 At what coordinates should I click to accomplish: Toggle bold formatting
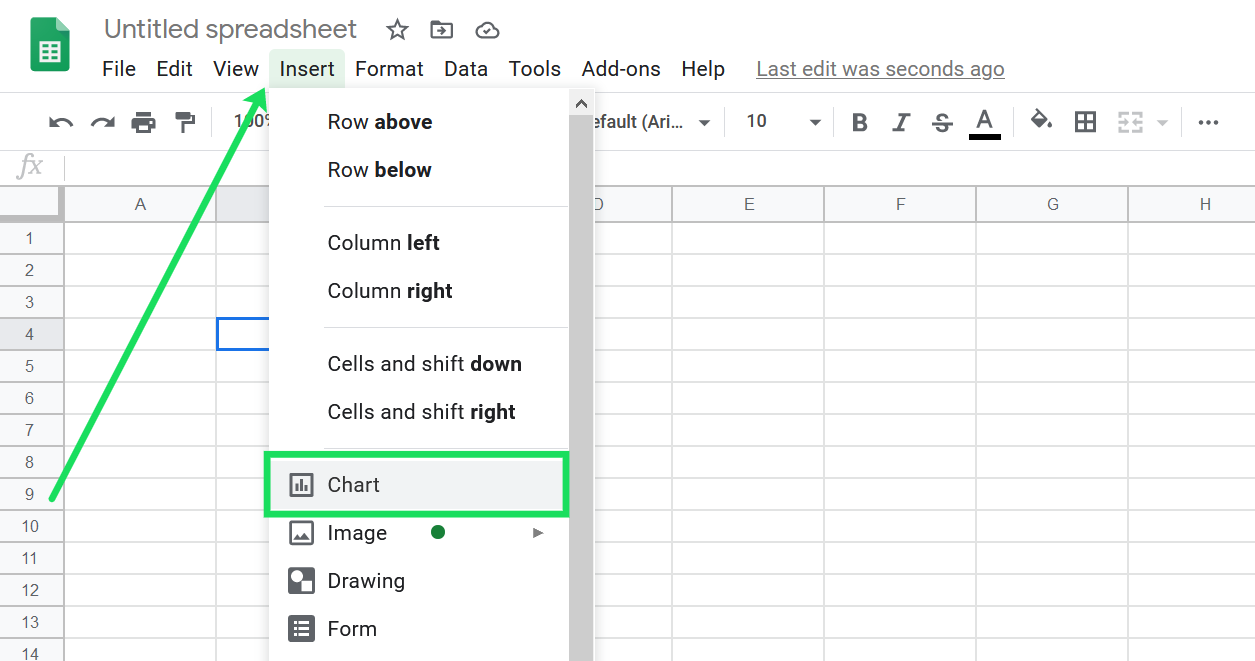(x=859, y=121)
